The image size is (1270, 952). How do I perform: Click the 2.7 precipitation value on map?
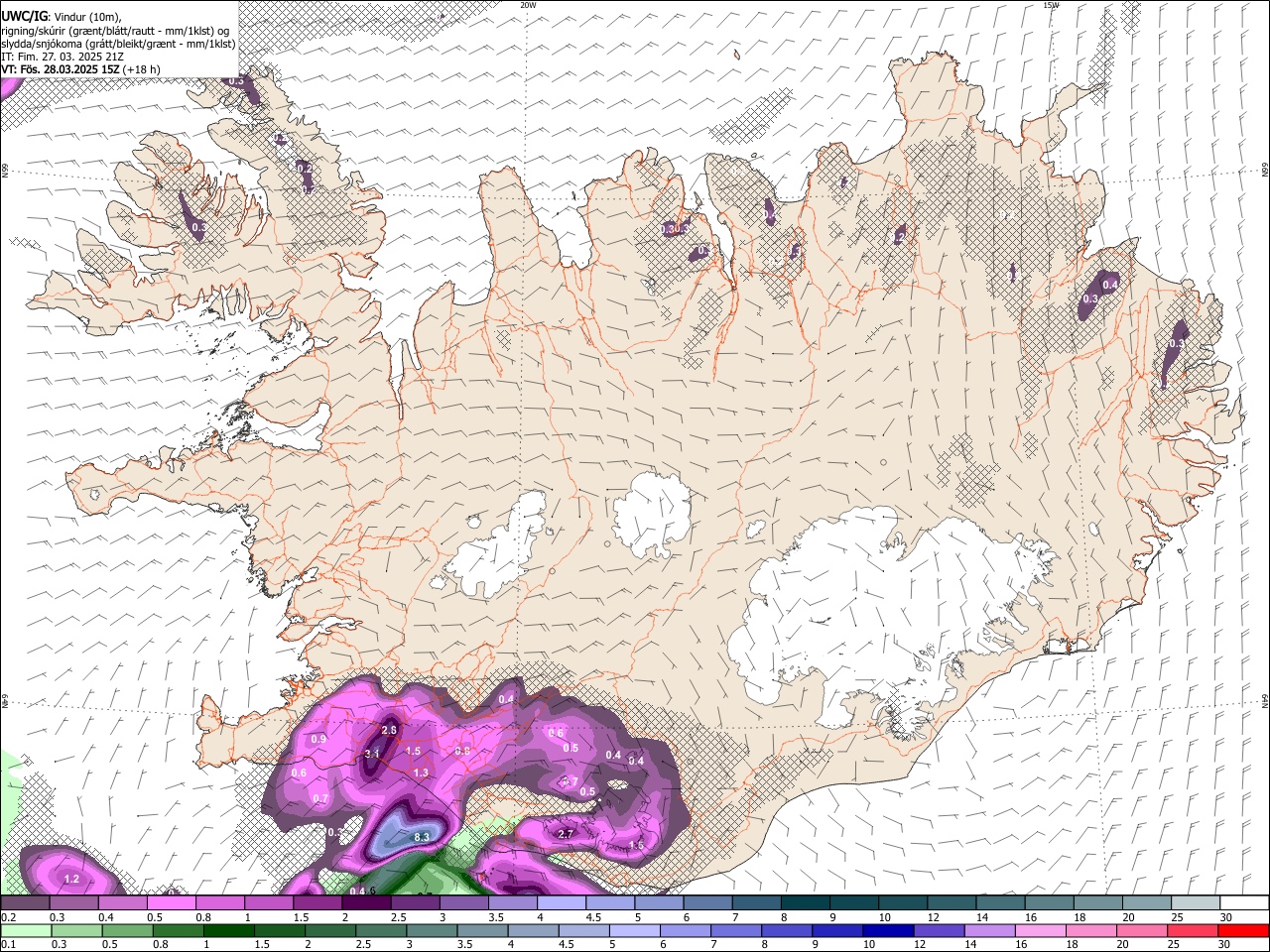click(x=567, y=834)
